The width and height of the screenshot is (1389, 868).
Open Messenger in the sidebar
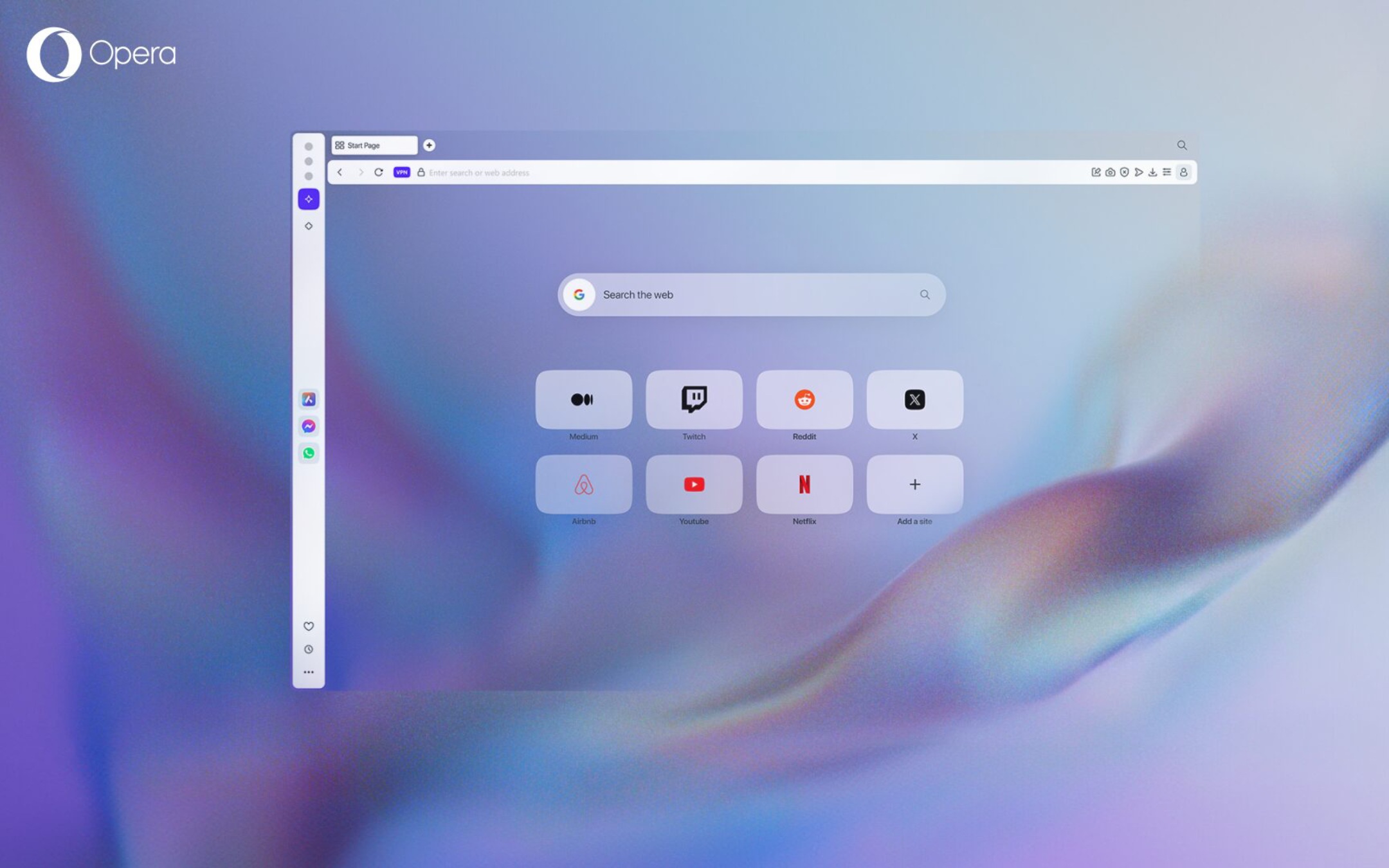tap(309, 426)
